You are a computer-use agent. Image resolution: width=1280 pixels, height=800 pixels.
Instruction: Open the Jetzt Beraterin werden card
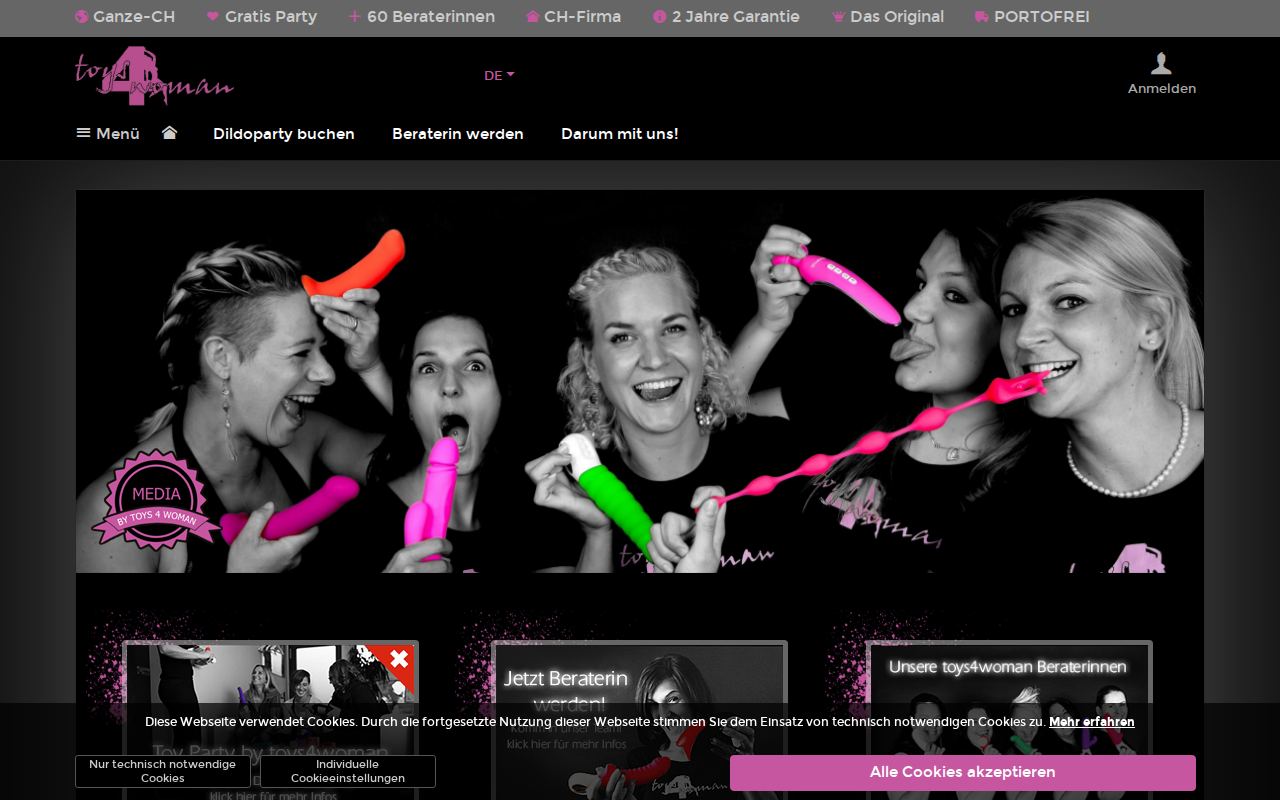pos(640,720)
